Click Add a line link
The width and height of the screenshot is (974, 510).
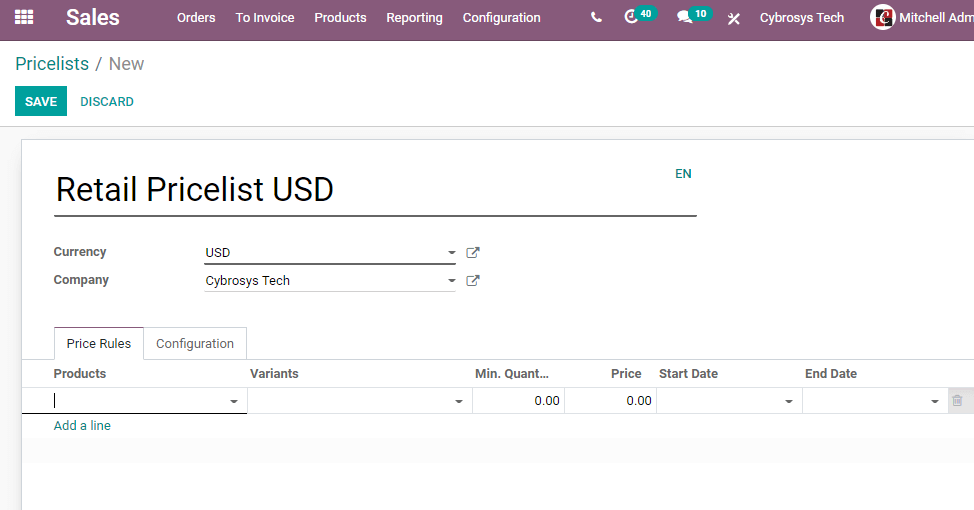[x=82, y=426]
